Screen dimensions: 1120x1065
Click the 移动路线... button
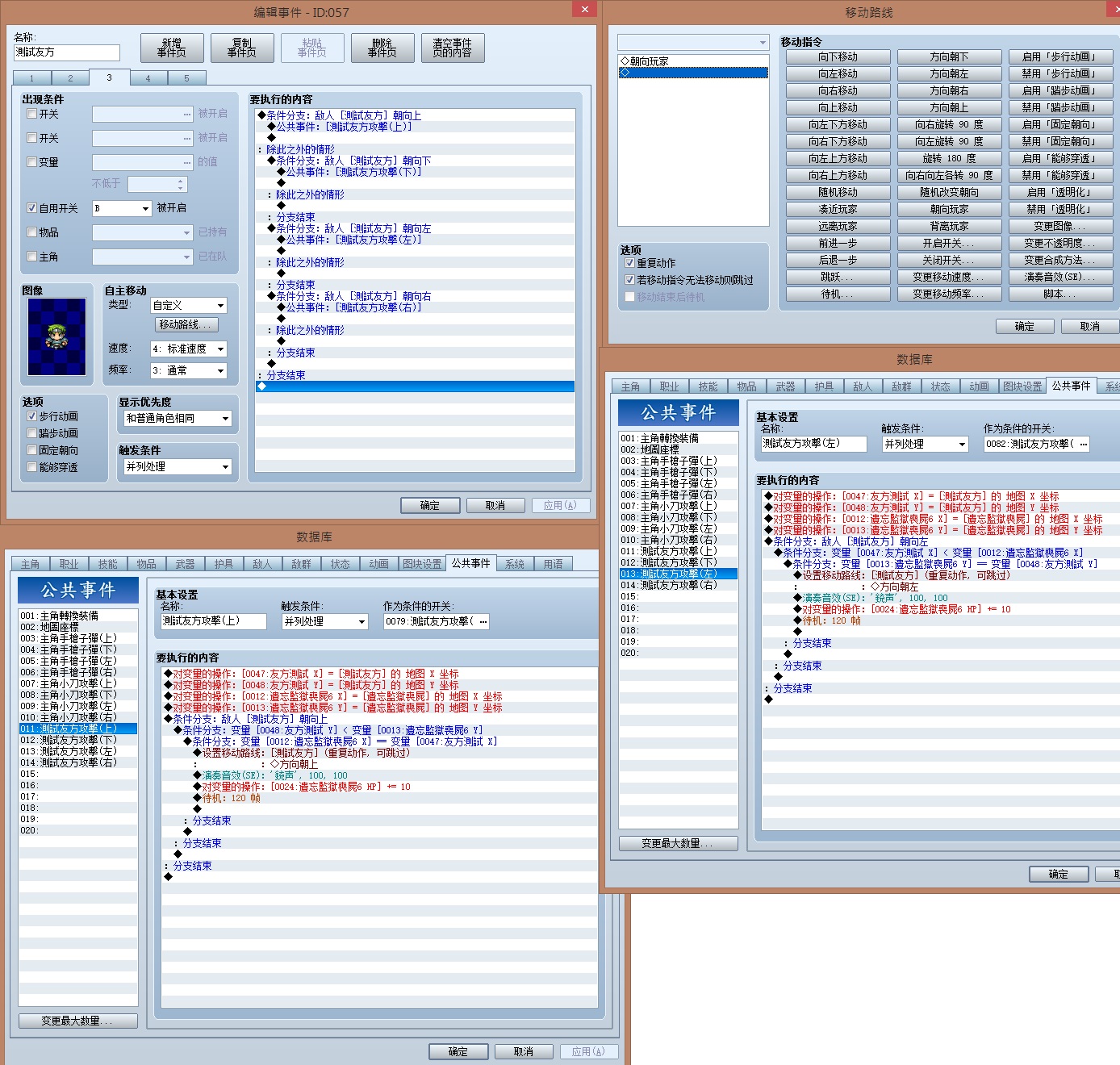click(186, 324)
